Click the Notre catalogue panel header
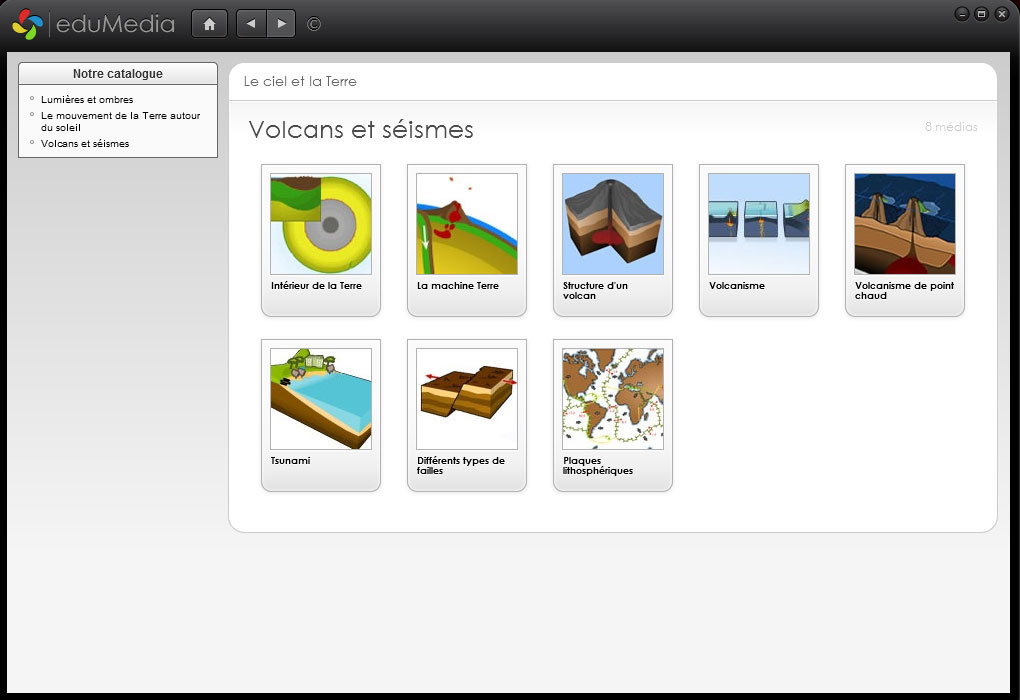The height and width of the screenshot is (700, 1020). (x=118, y=74)
